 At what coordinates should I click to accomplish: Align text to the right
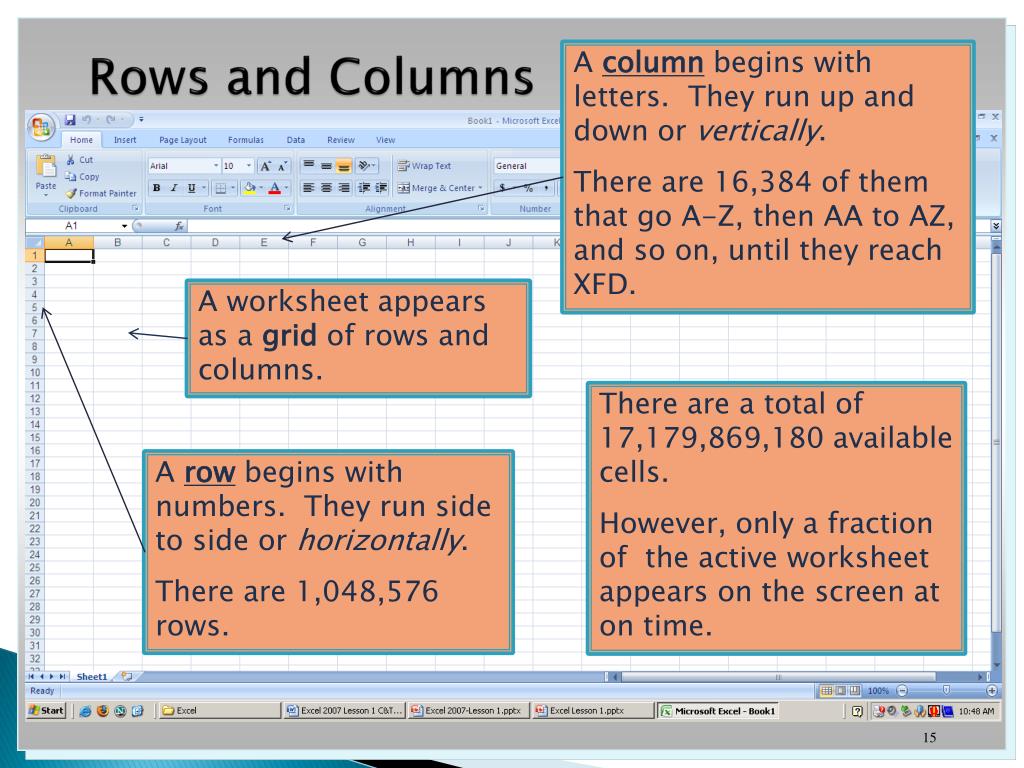click(x=344, y=188)
